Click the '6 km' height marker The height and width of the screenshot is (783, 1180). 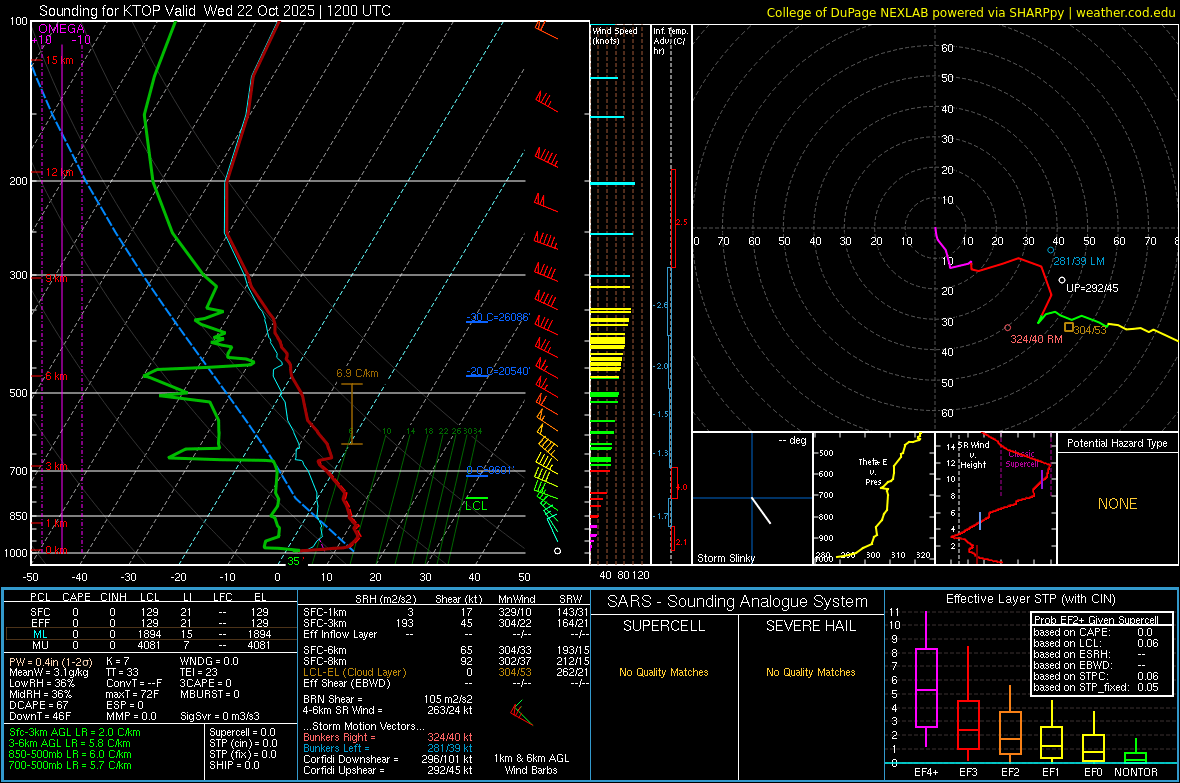click(x=56, y=376)
